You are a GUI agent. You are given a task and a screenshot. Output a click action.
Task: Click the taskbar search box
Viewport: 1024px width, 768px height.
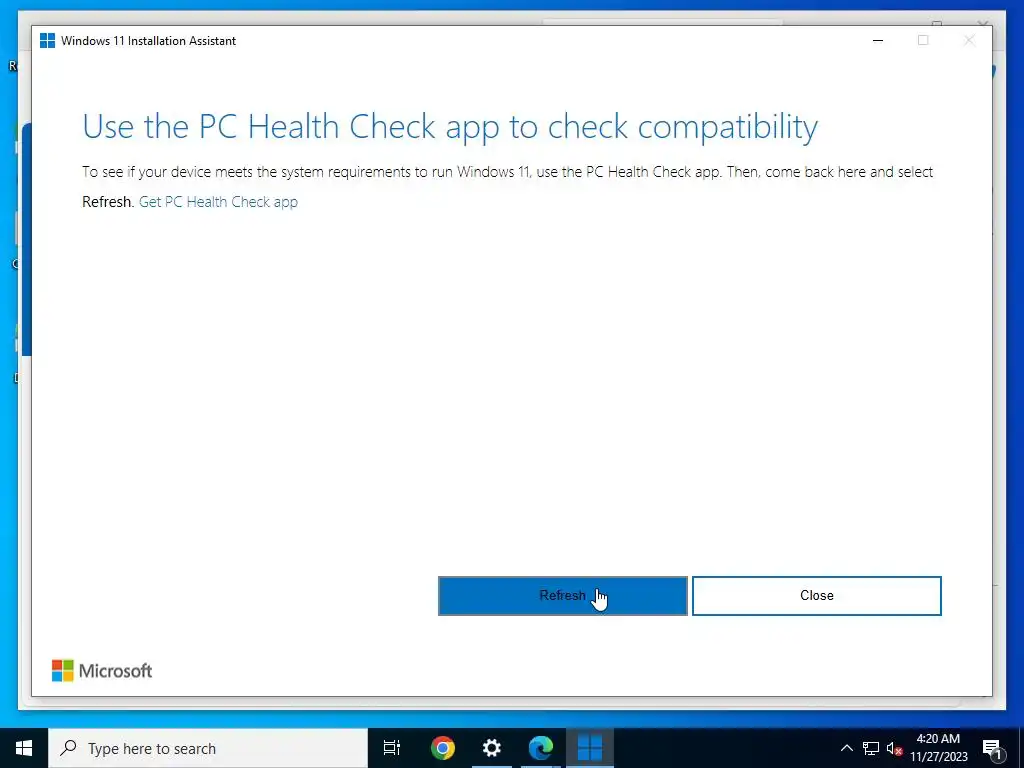208,748
